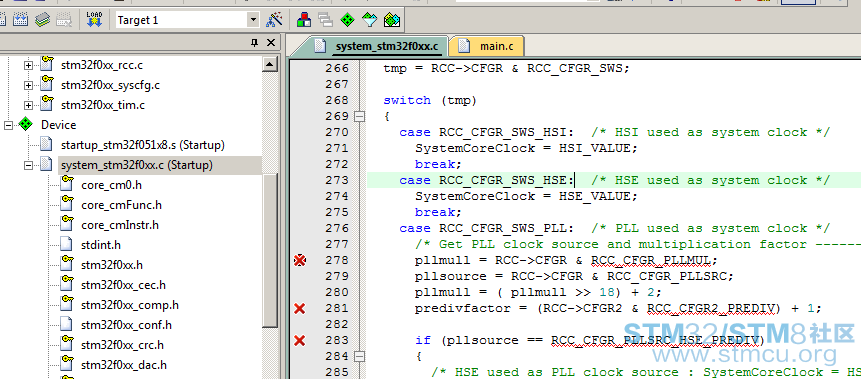Collapse the Device group node

(x=8, y=125)
